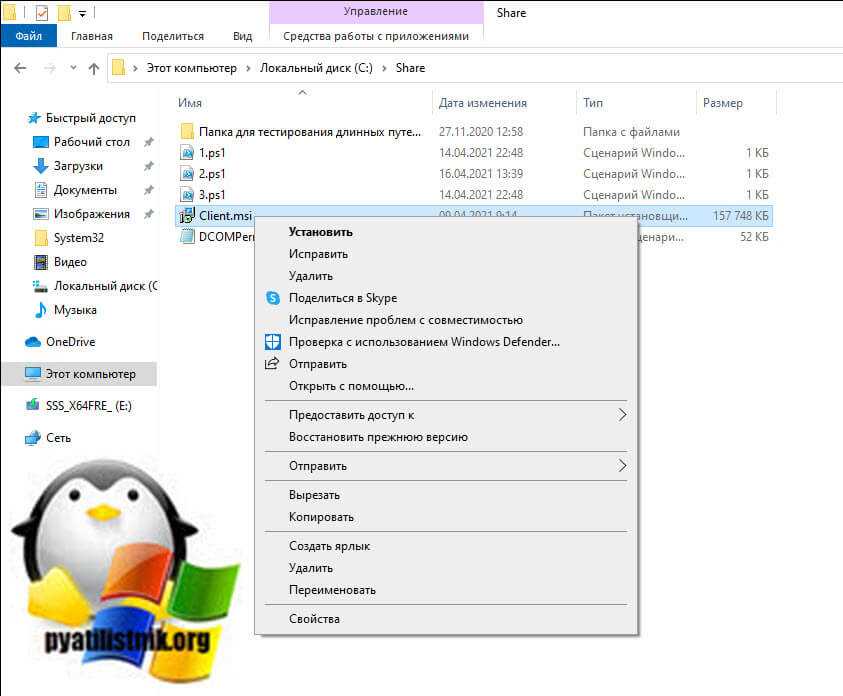
Task: Click the Музыка music note icon
Action: (x=41, y=310)
